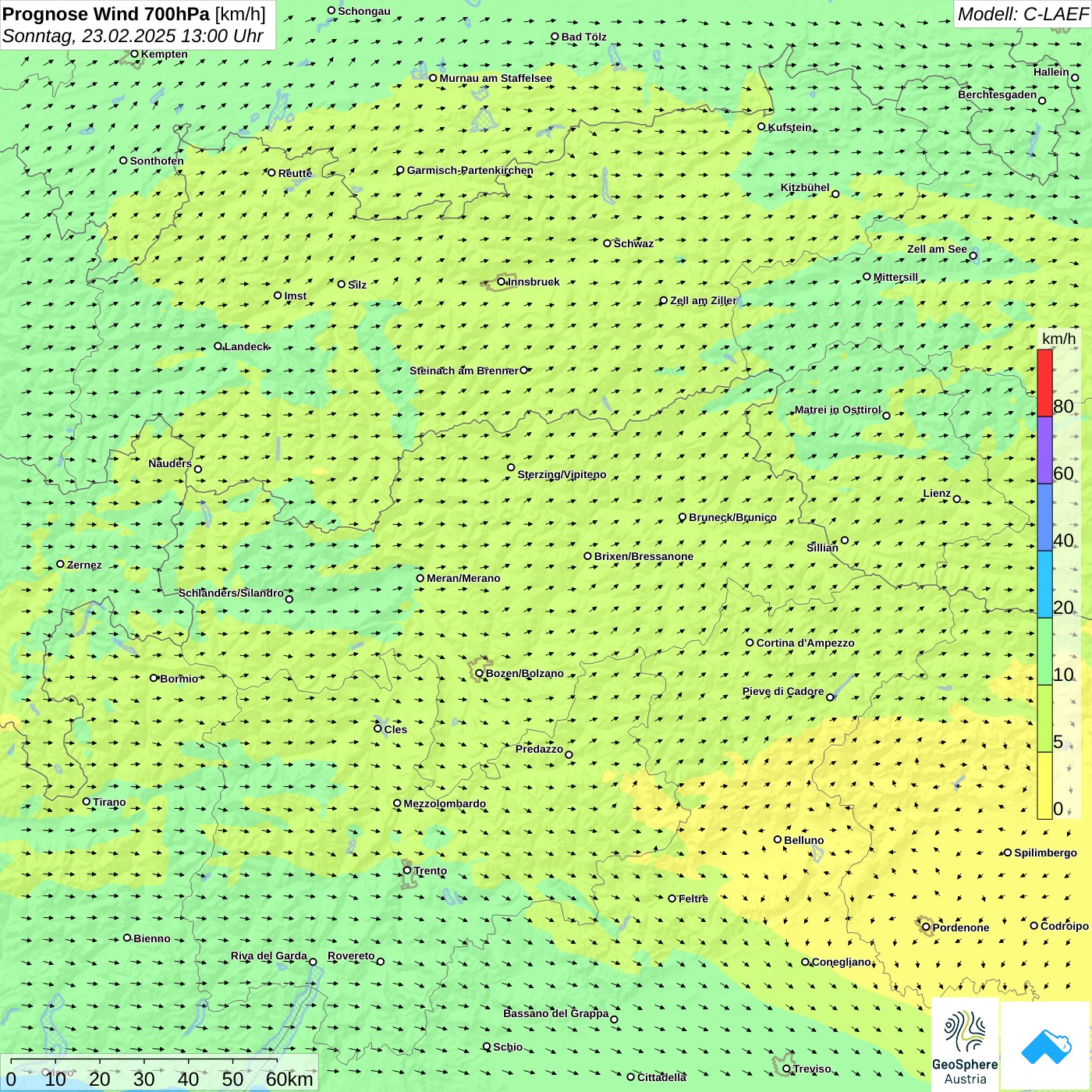Click the '60km' scale bar label
This screenshot has width=1092, height=1092.
[x=289, y=1079]
